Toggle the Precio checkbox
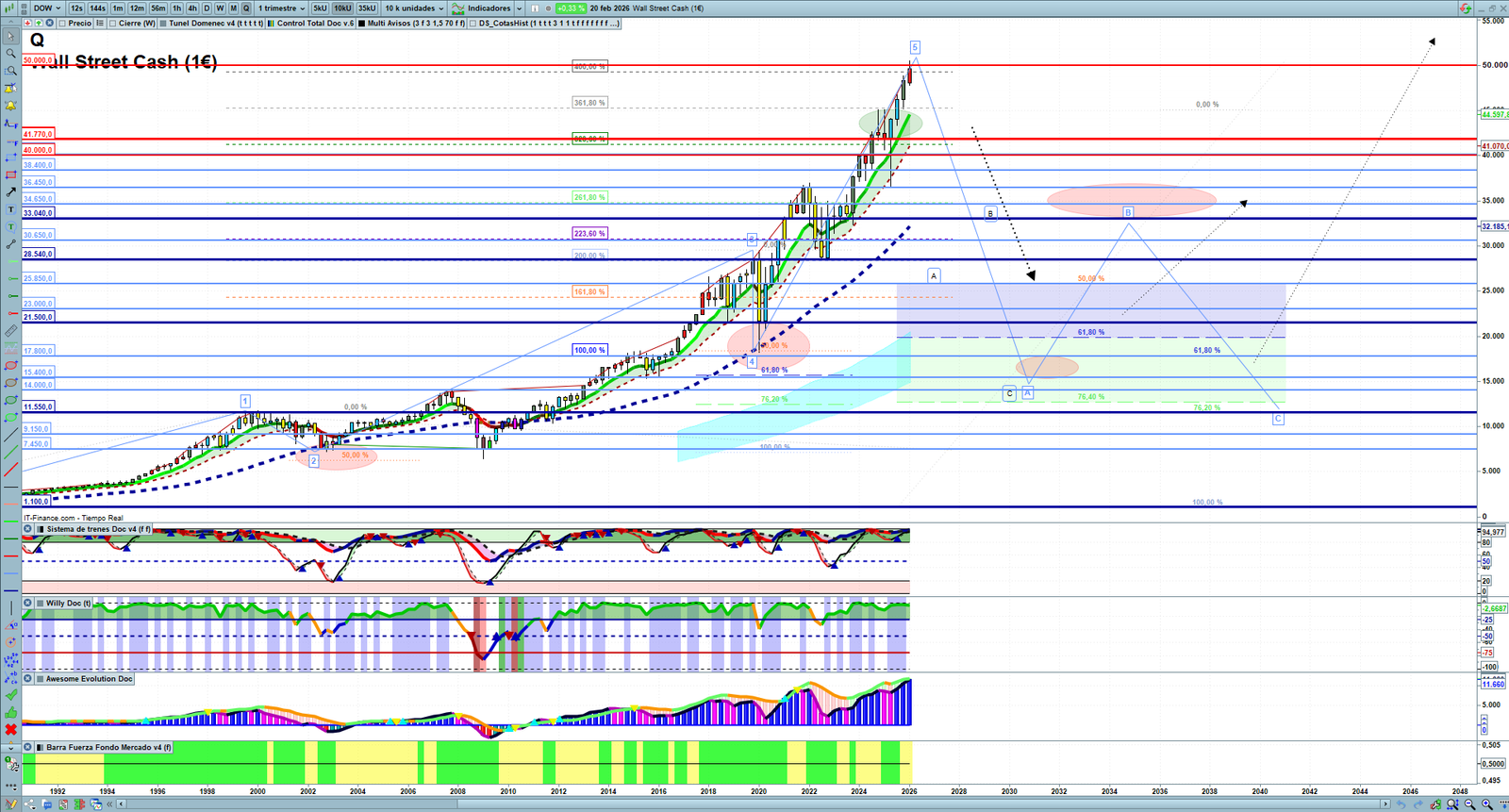1509x812 pixels. 62,24
